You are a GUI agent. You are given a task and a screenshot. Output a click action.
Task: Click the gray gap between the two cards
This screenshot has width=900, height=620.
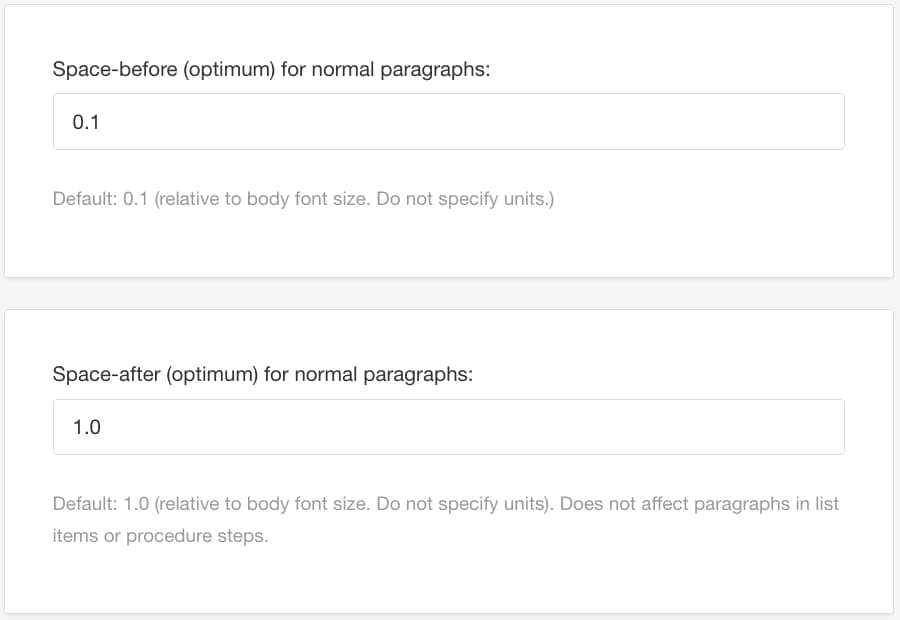(x=450, y=294)
